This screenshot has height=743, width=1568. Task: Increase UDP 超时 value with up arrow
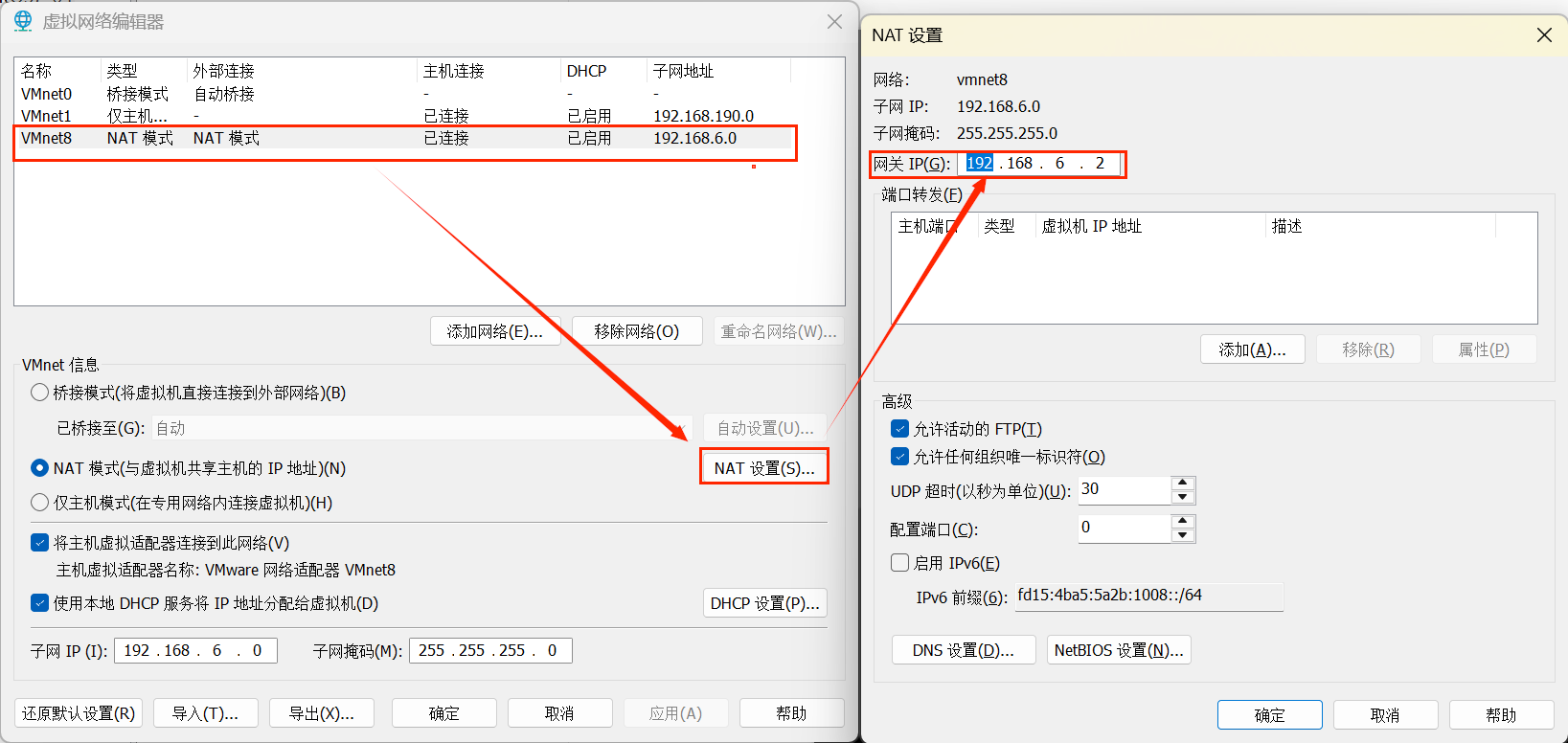[1183, 484]
